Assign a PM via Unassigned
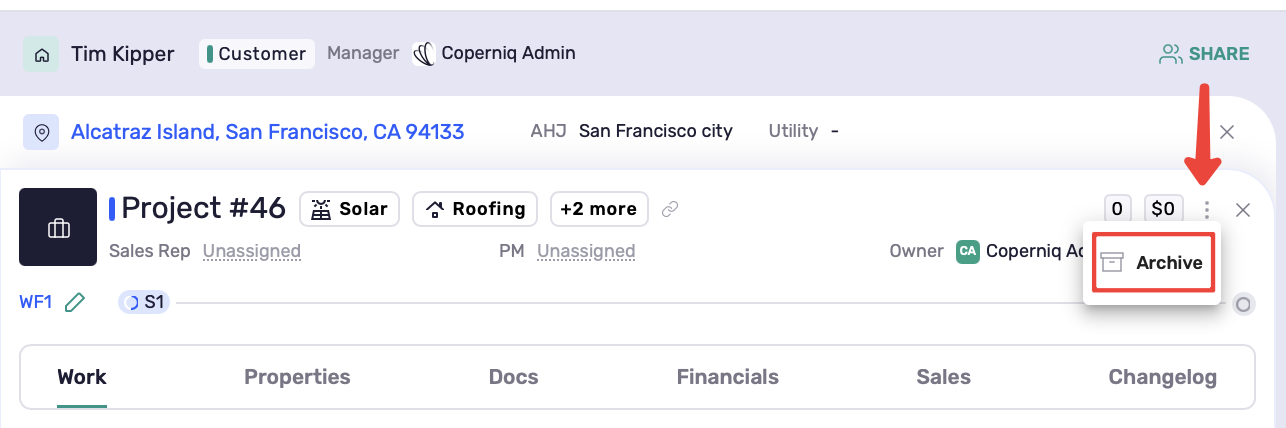The width and height of the screenshot is (1286, 428). (586, 251)
